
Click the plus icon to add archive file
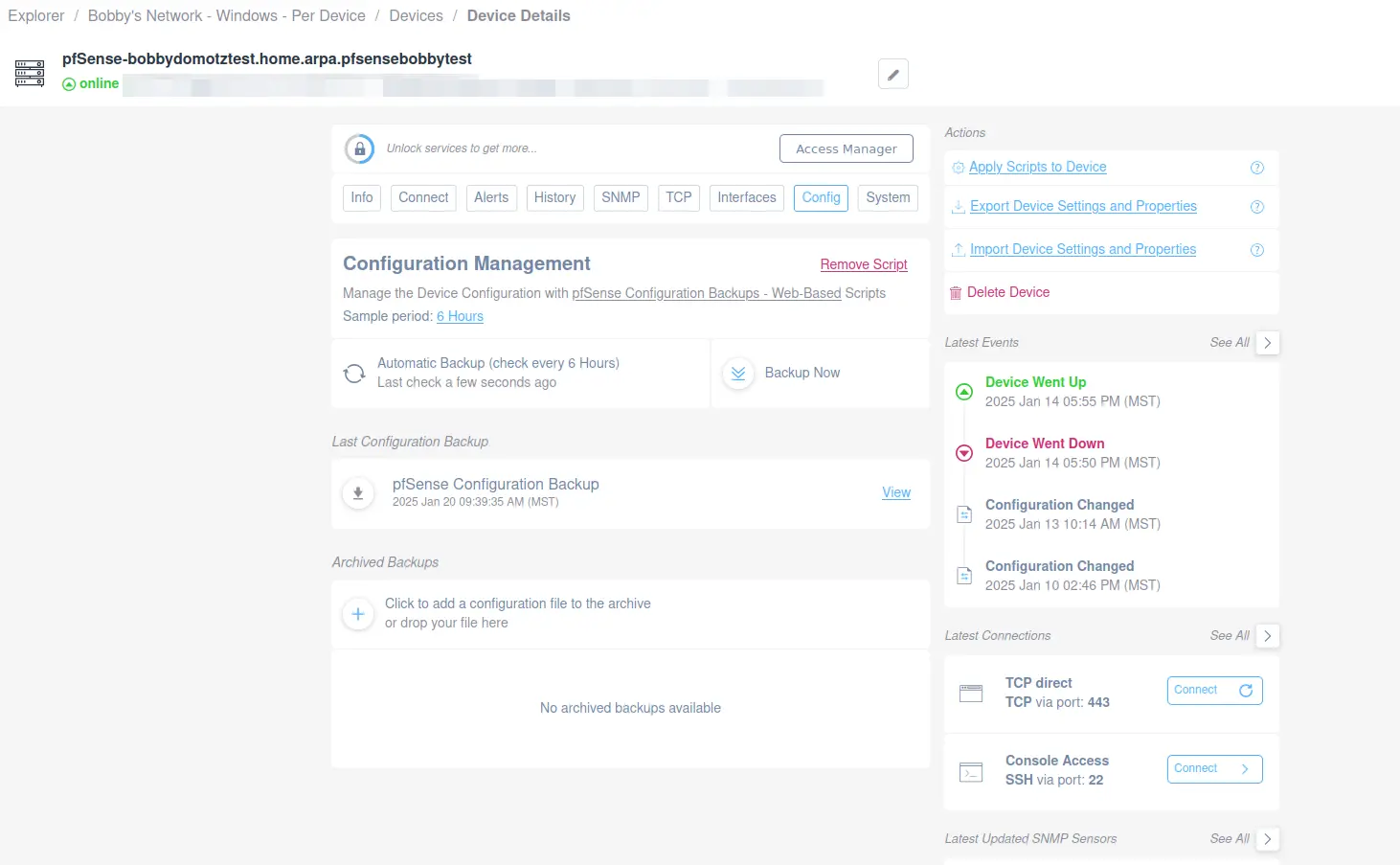pyautogui.click(x=358, y=614)
